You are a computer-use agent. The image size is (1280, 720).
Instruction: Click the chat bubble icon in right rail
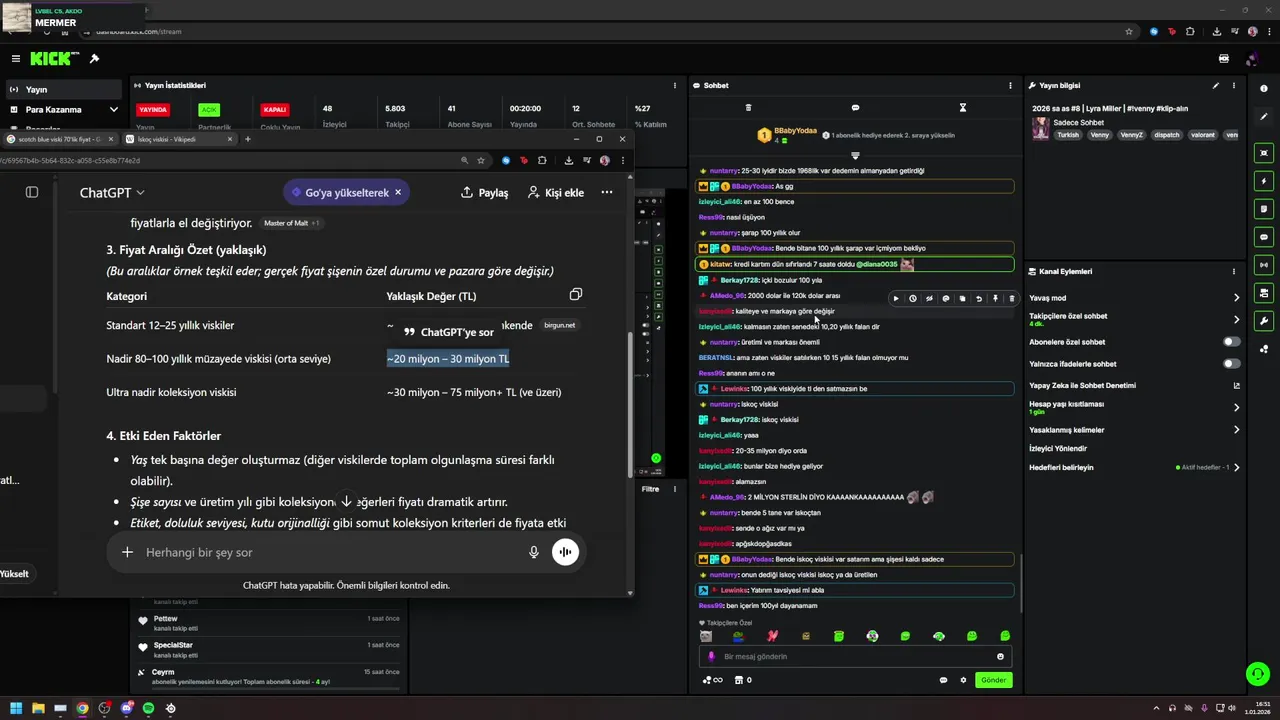click(1264, 237)
